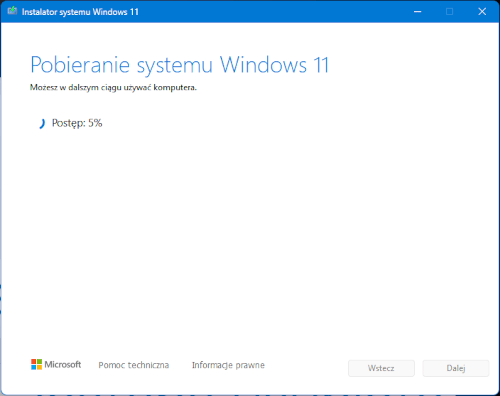Click text Możesz w dalszym ciągu używać komputera
Image resolution: width=500 pixels, height=396 pixels.
click(x=113, y=88)
